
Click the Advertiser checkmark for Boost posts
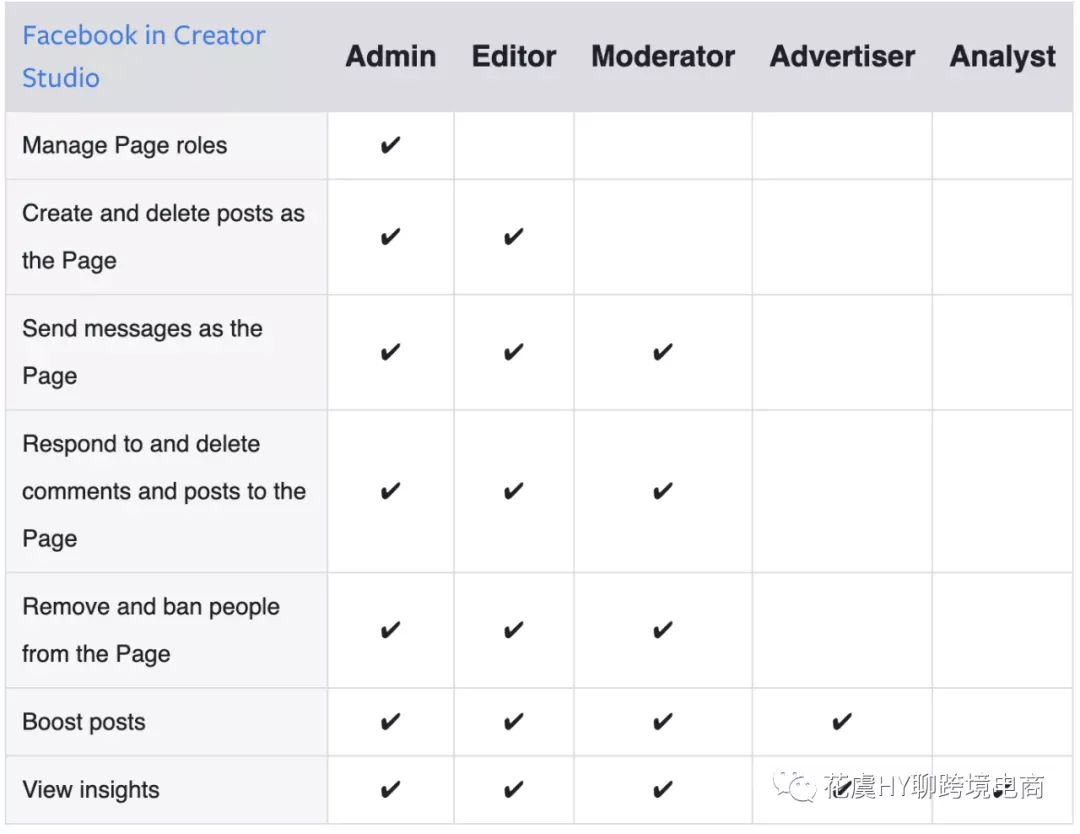[x=842, y=722]
